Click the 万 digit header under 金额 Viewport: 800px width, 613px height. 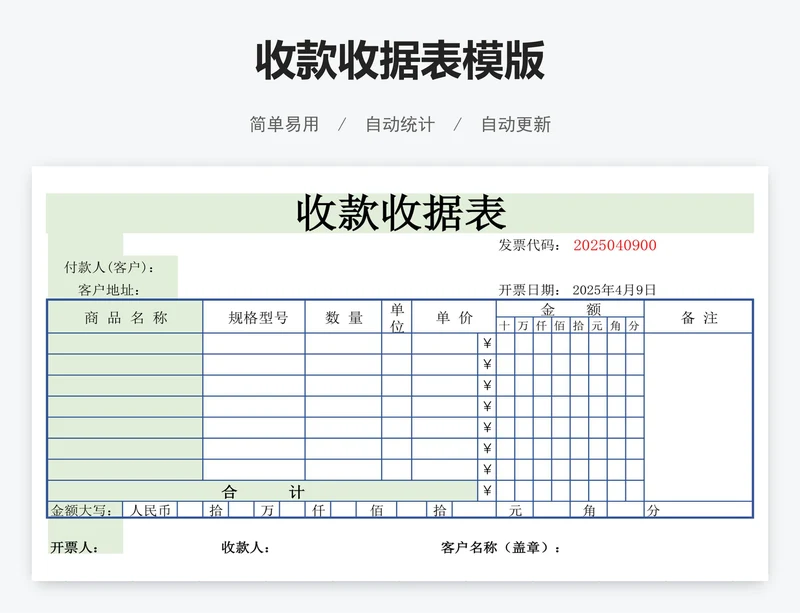coord(523,326)
